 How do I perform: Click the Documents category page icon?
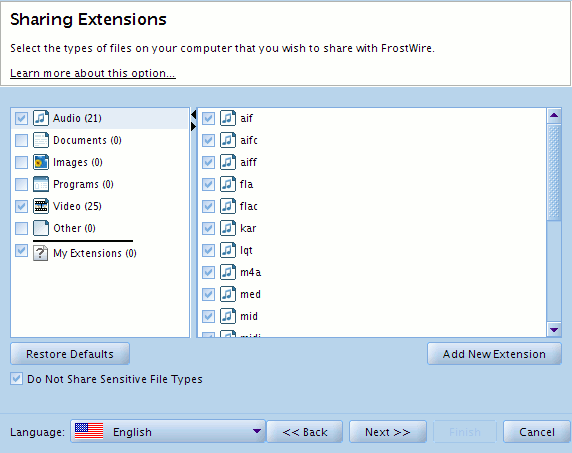click(40, 140)
